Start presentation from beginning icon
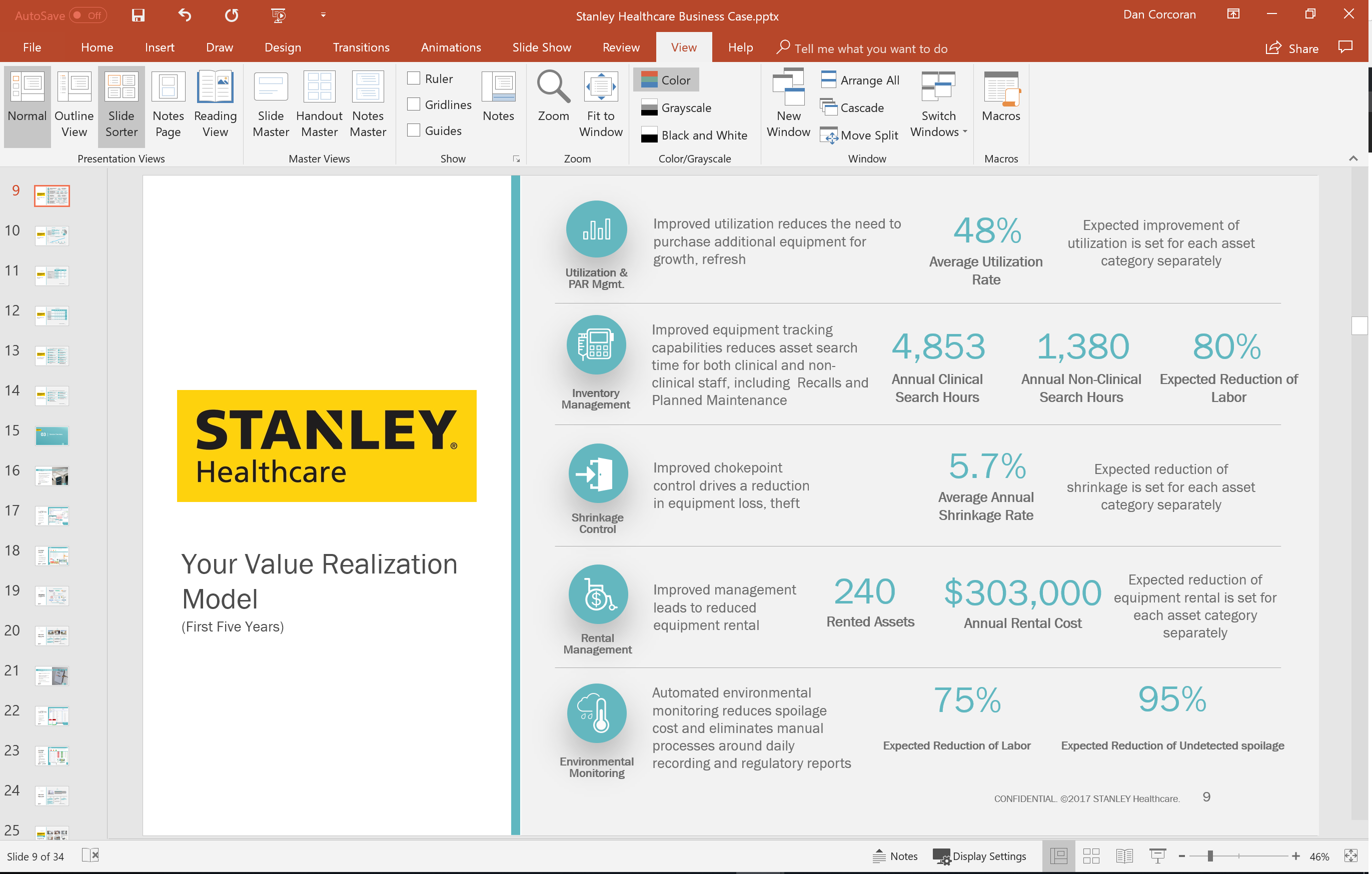The image size is (1372, 874). pos(278,15)
